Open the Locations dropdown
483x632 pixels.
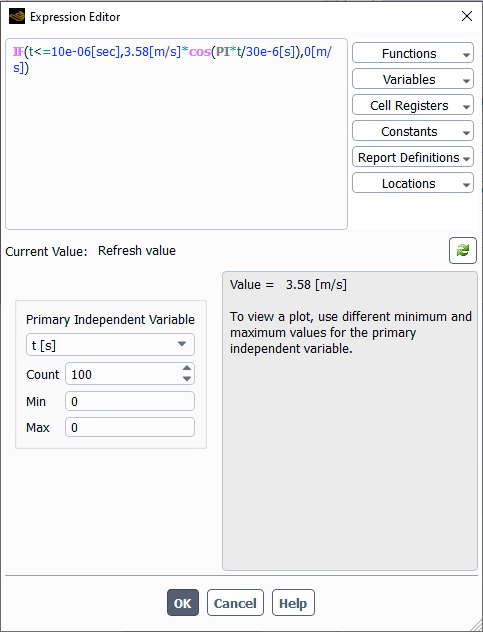pyautogui.click(x=412, y=183)
